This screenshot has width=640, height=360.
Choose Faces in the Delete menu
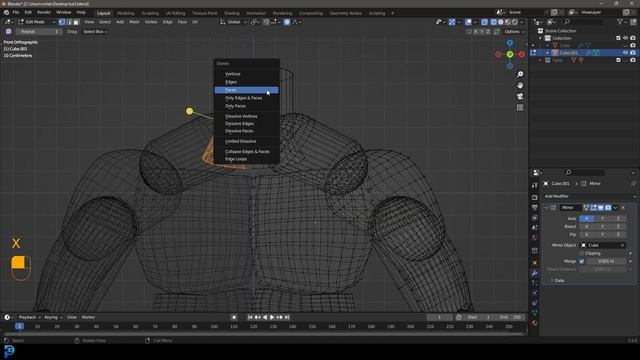click(x=247, y=90)
